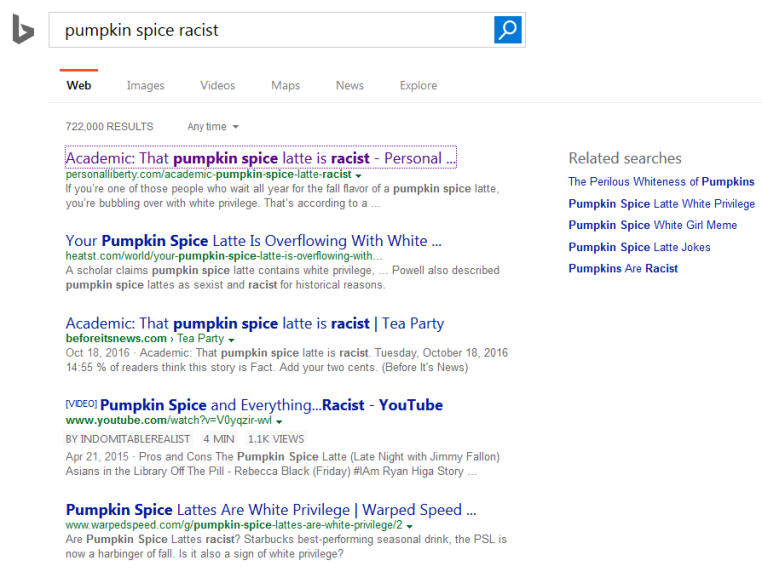This screenshot has width=762, height=572.
Task: Open dropdown arrow beside beforeitsnews.com Tea Party
Action: coord(232,340)
